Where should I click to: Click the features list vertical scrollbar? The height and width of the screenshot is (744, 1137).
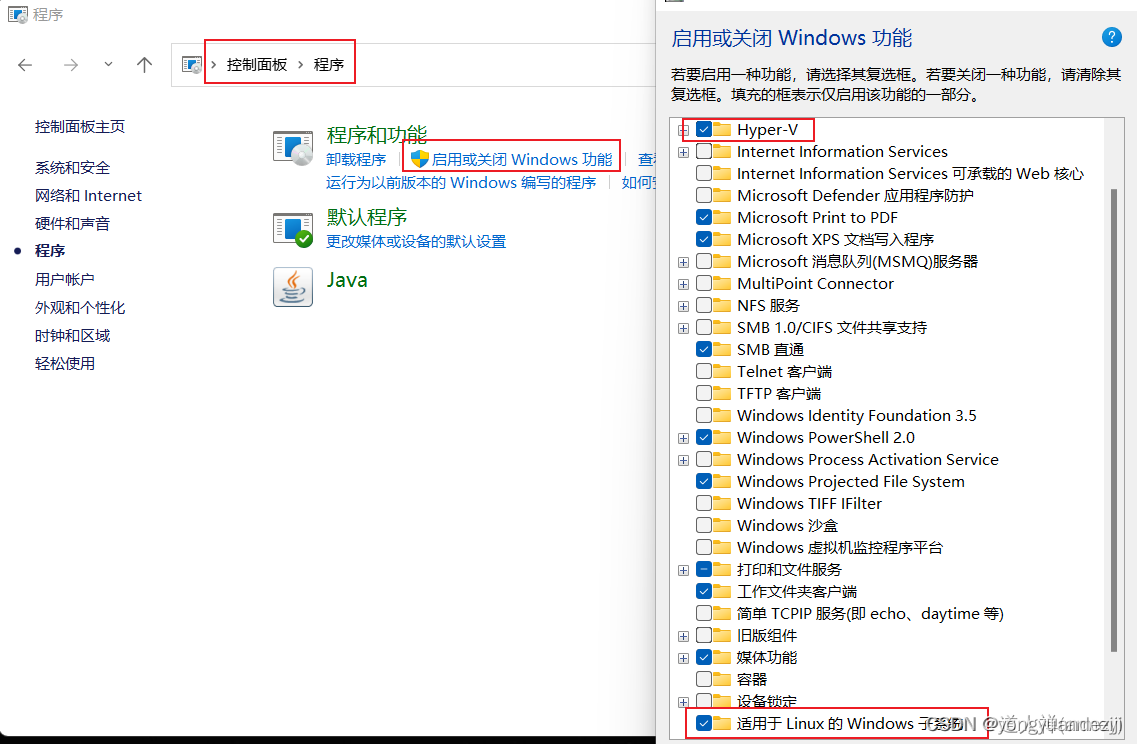coord(1114,421)
